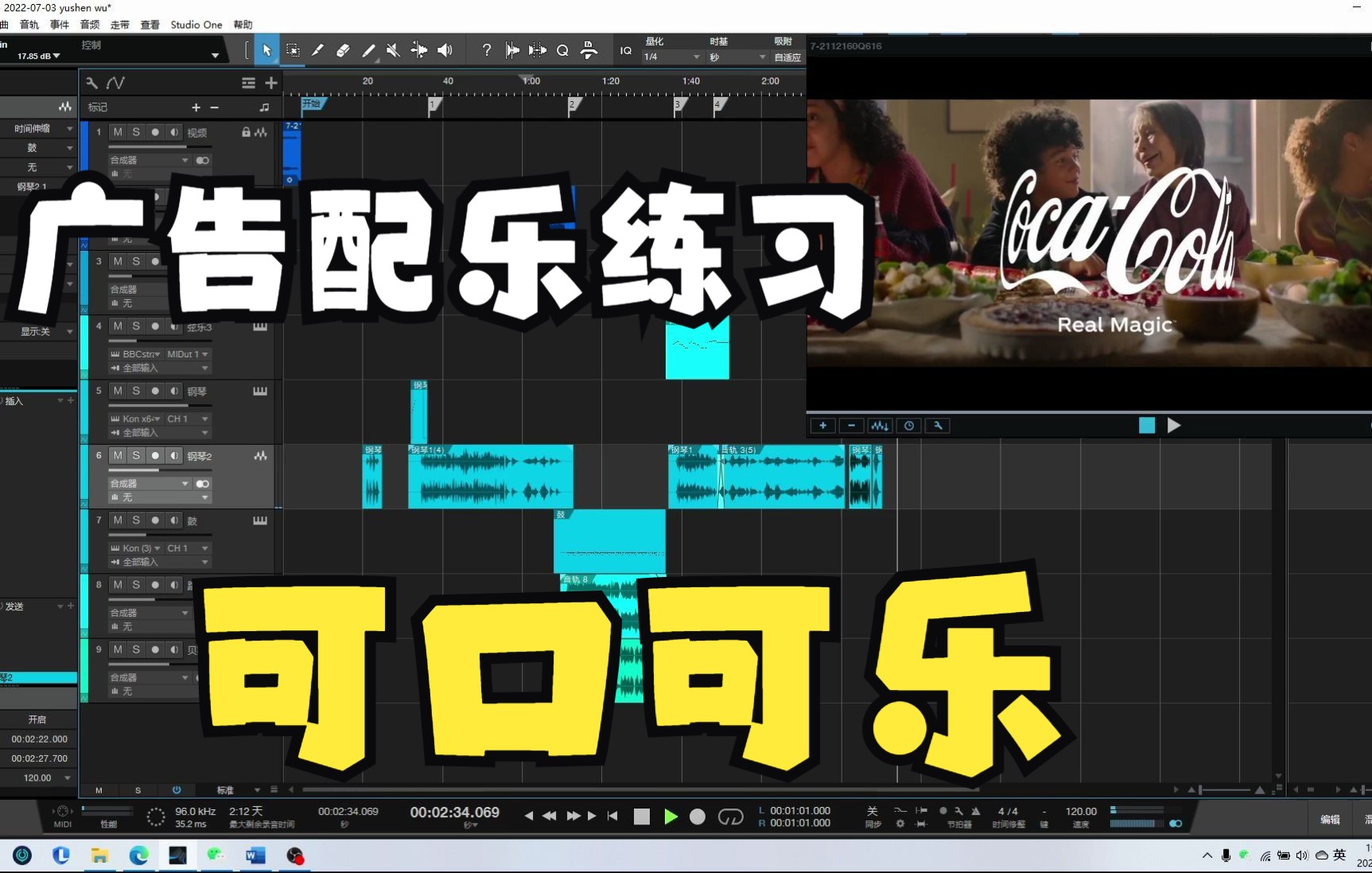
Task: Show the automation curve view
Action: pyautogui.click(x=116, y=83)
